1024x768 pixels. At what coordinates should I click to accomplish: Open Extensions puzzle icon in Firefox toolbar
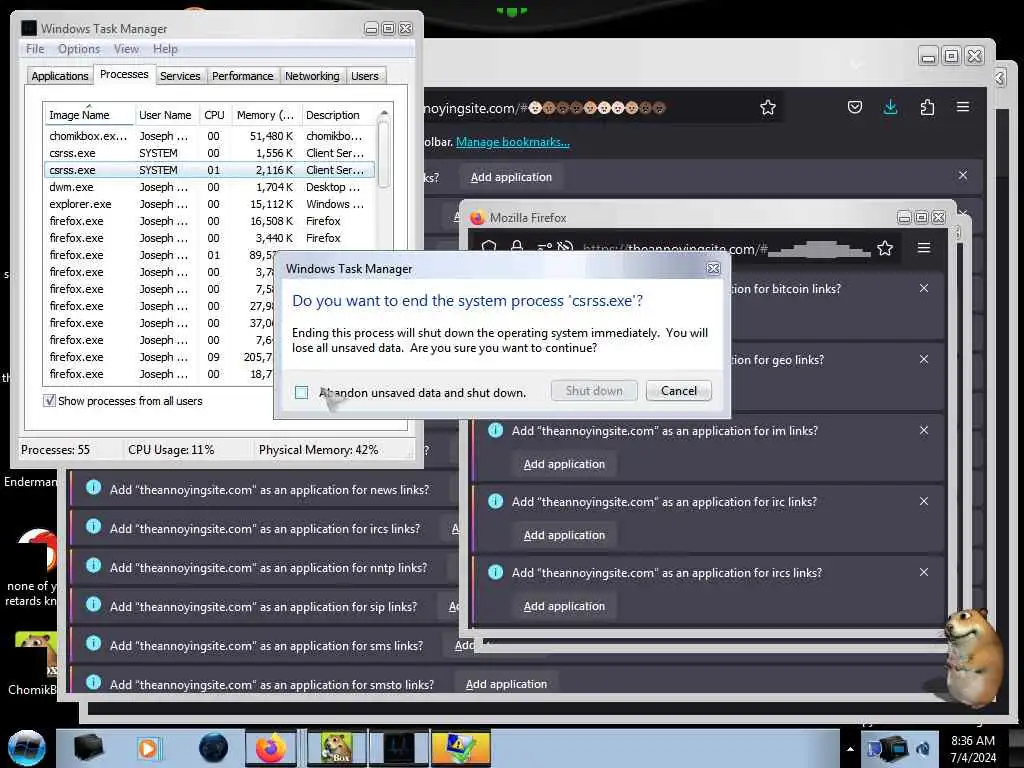(927, 107)
